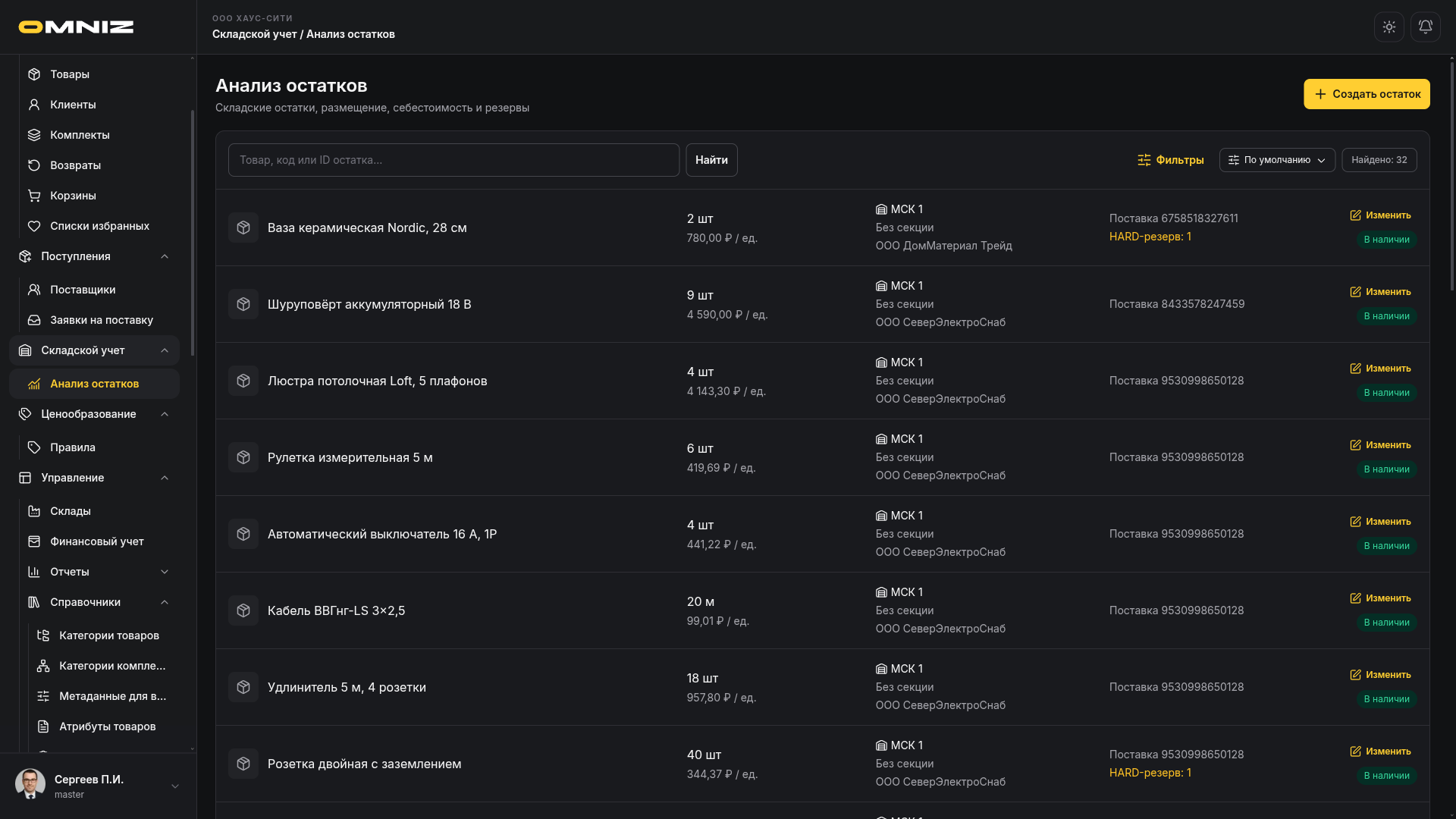Open the По умолчанию sort dropdown
Viewport: 1456px width, 819px height.
click(1277, 160)
